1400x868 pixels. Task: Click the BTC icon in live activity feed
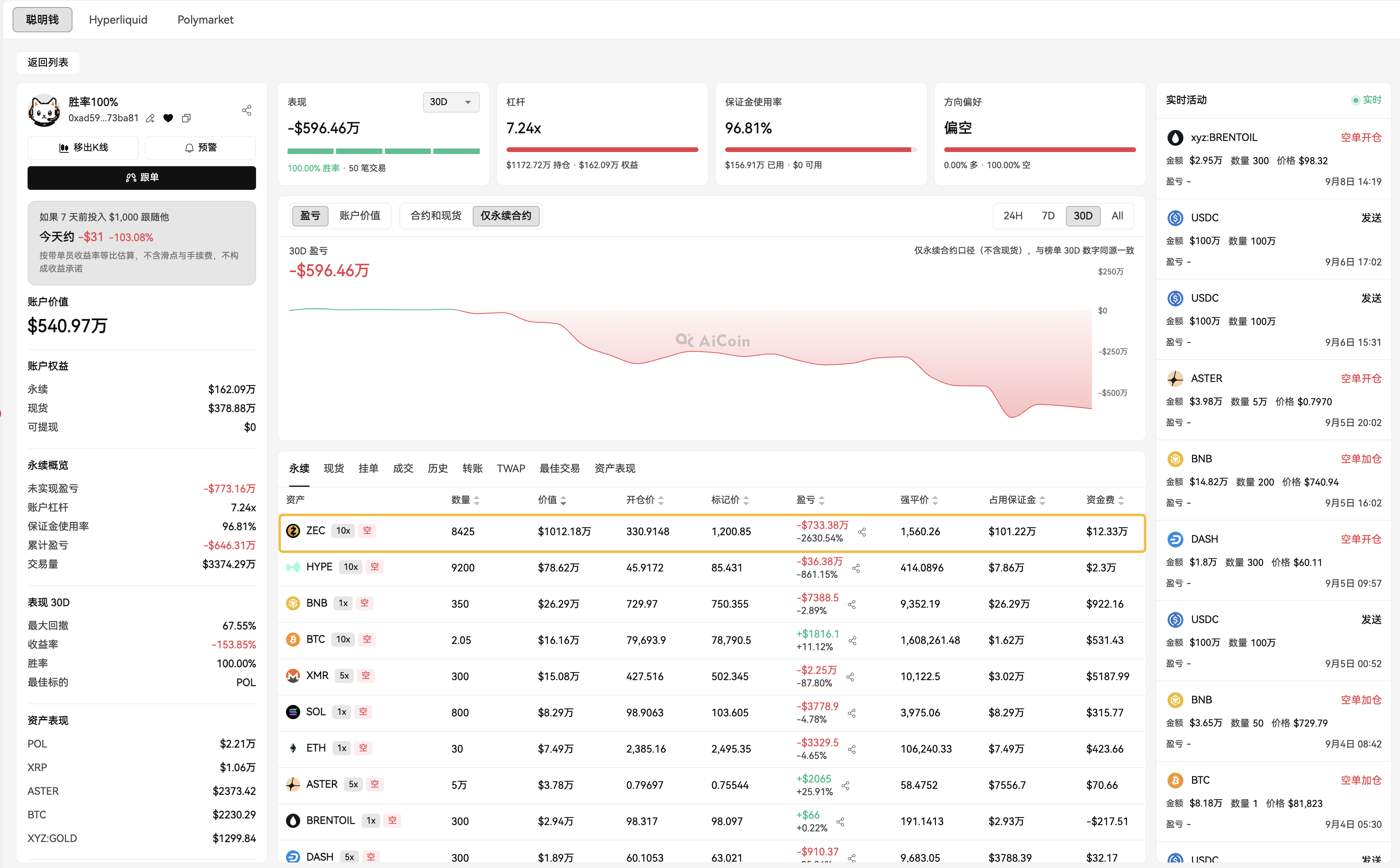tap(1175, 781)
